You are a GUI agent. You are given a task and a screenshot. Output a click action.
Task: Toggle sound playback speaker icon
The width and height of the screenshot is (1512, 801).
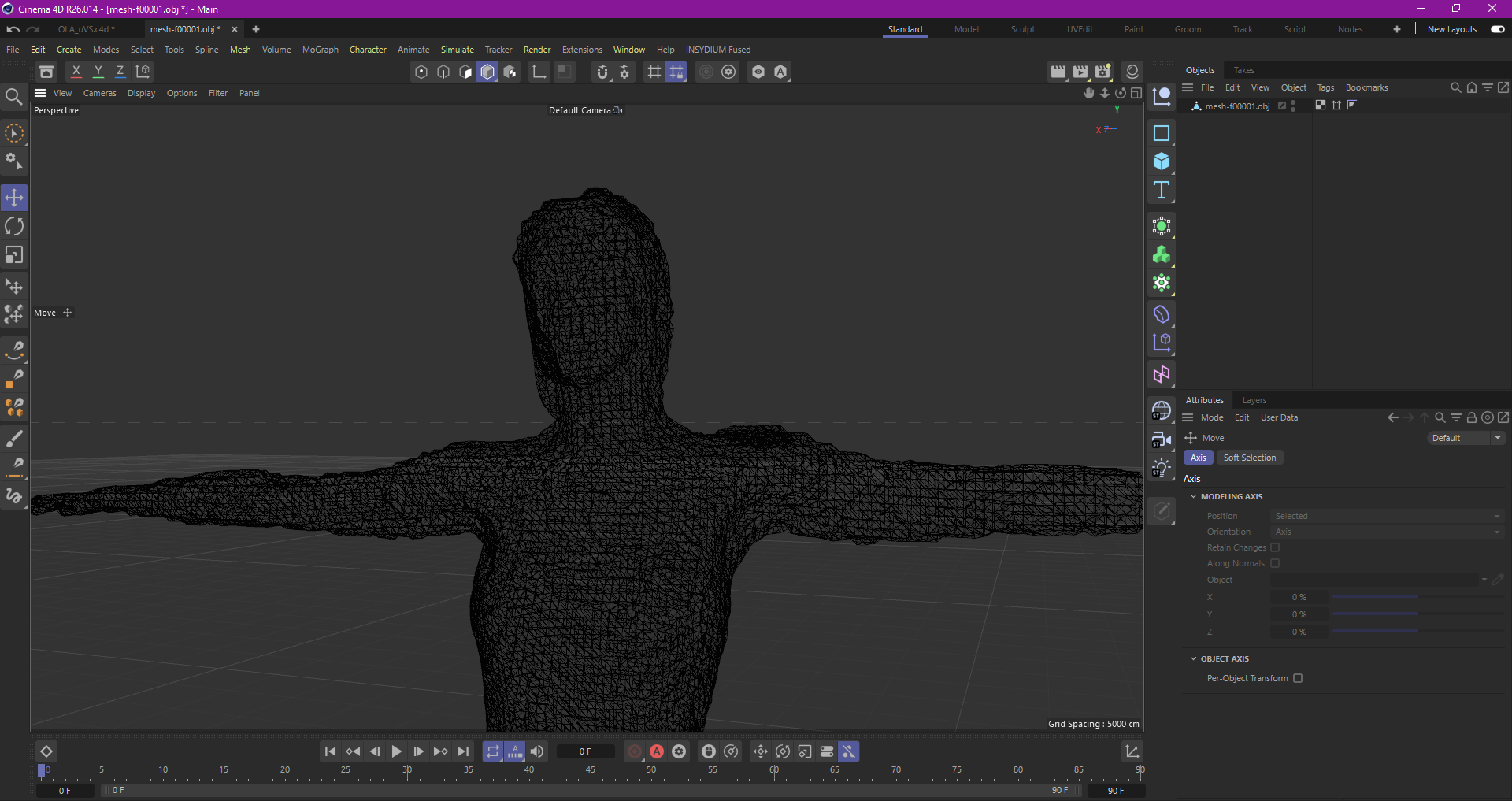[x=537, y=751]
